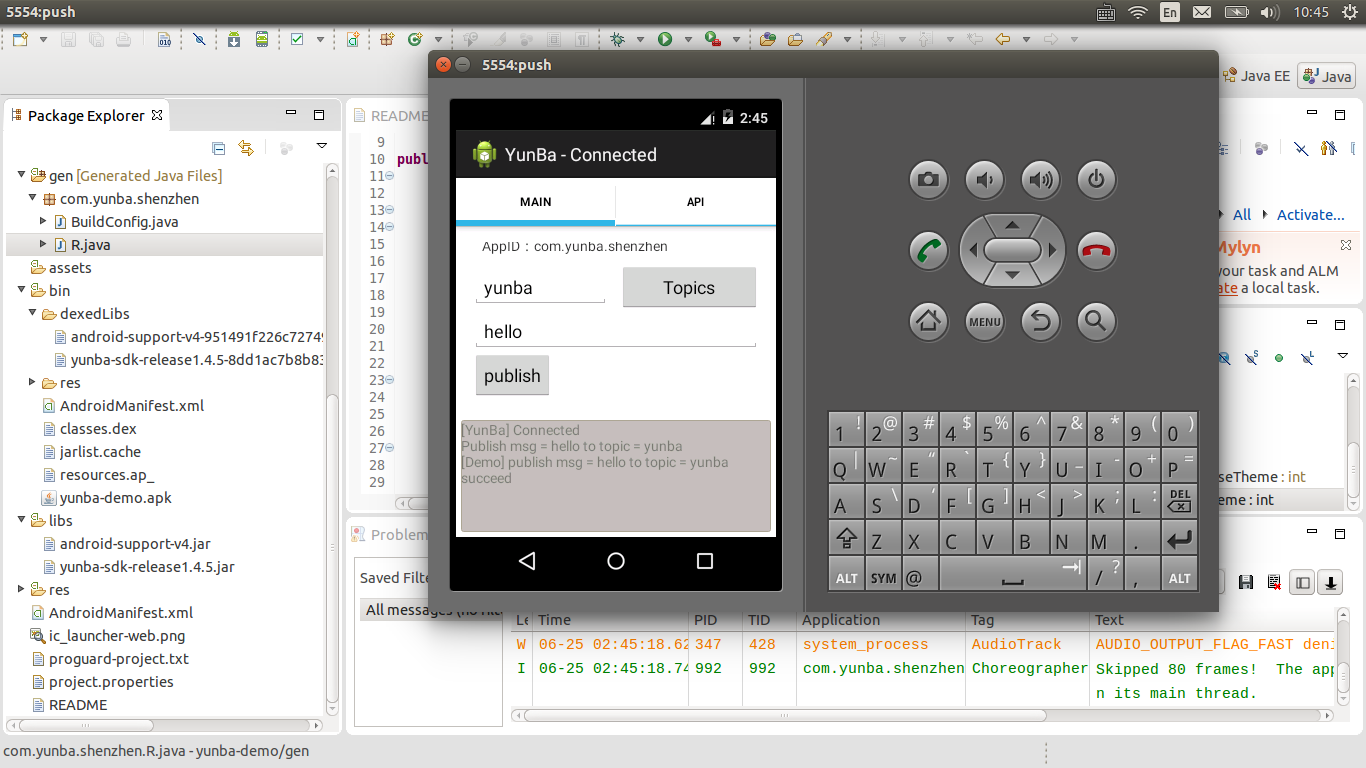
Task: Open Android Virtual Device Manager icon
Action: pyautogui.click(x=262, y=40)
